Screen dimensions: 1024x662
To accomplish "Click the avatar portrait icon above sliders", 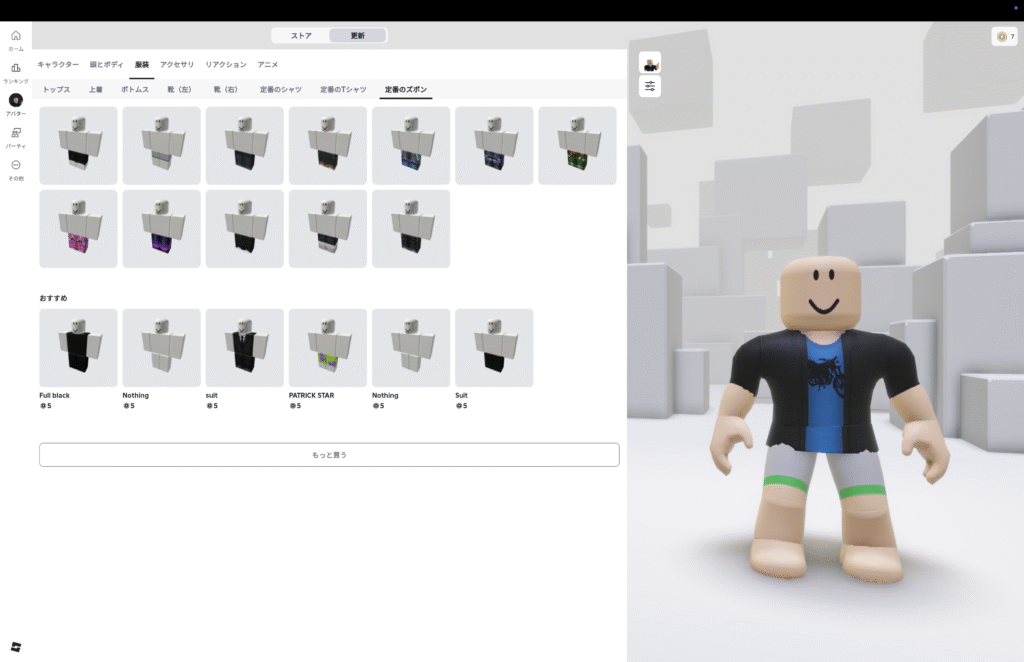I will [650, 63].
